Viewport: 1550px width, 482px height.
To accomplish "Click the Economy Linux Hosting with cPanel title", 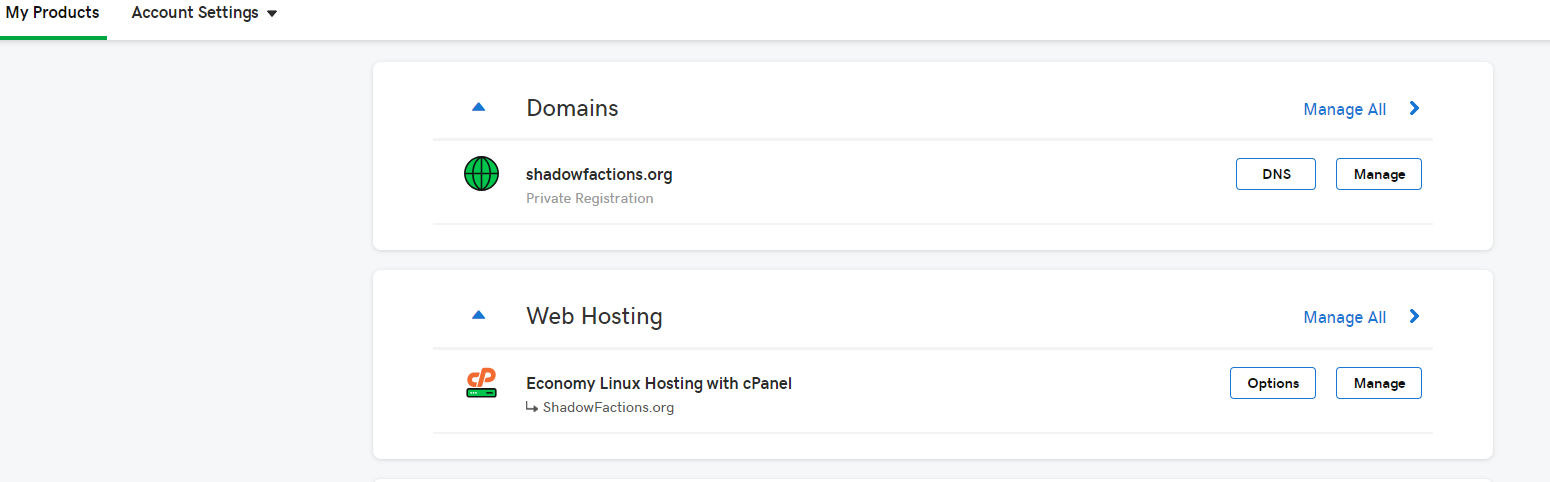I will tap(659, 383).
